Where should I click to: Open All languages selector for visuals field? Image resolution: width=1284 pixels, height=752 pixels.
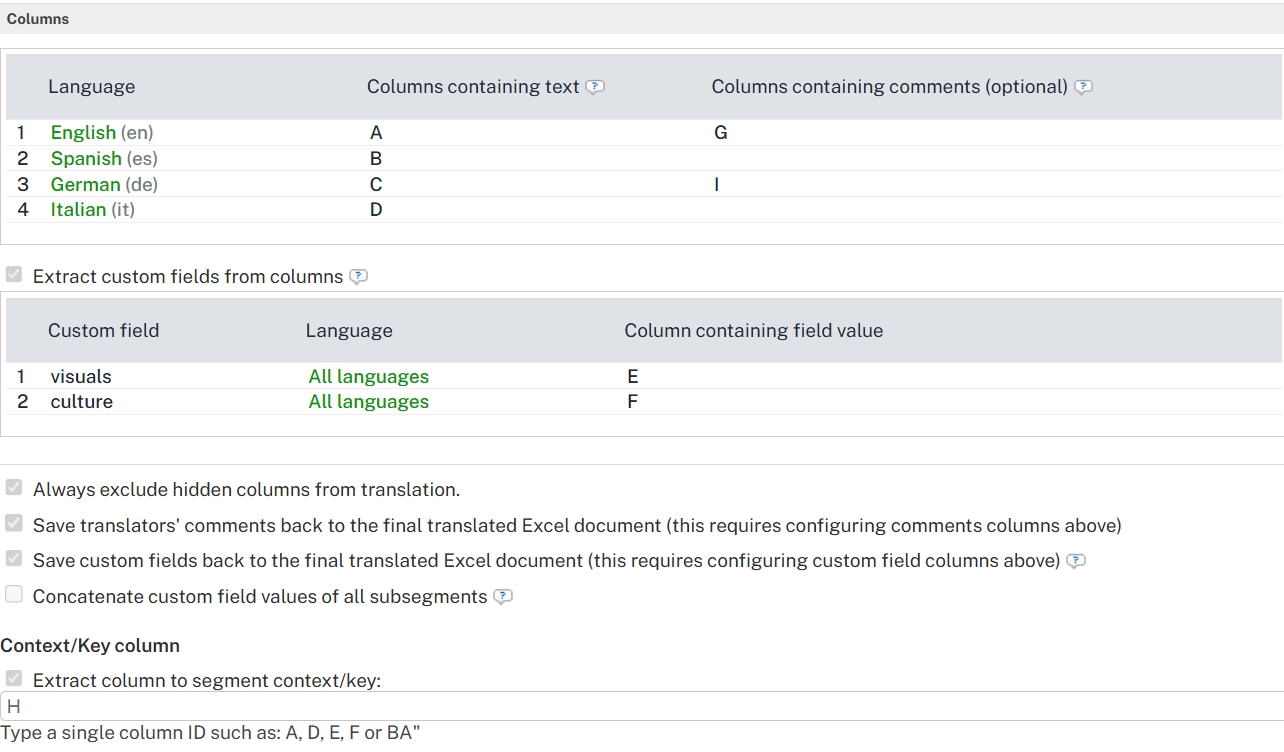click(x=368, y=377)
